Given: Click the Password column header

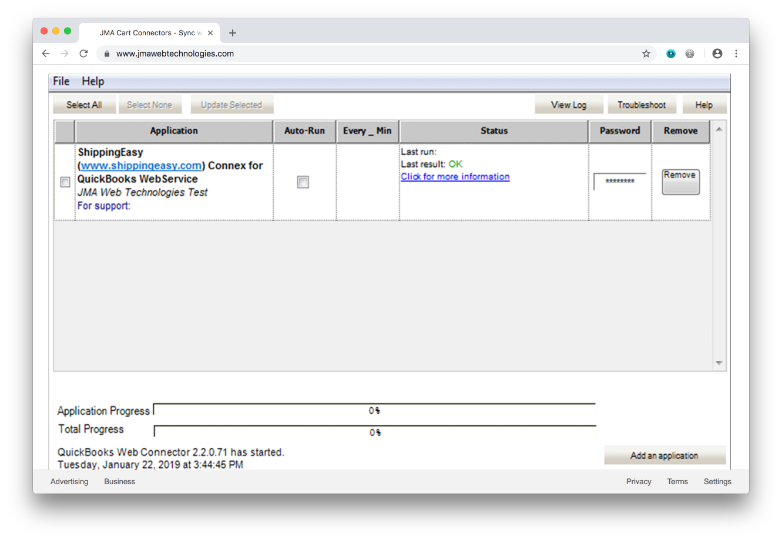Looking at the screenshot, I should (620, 131).
